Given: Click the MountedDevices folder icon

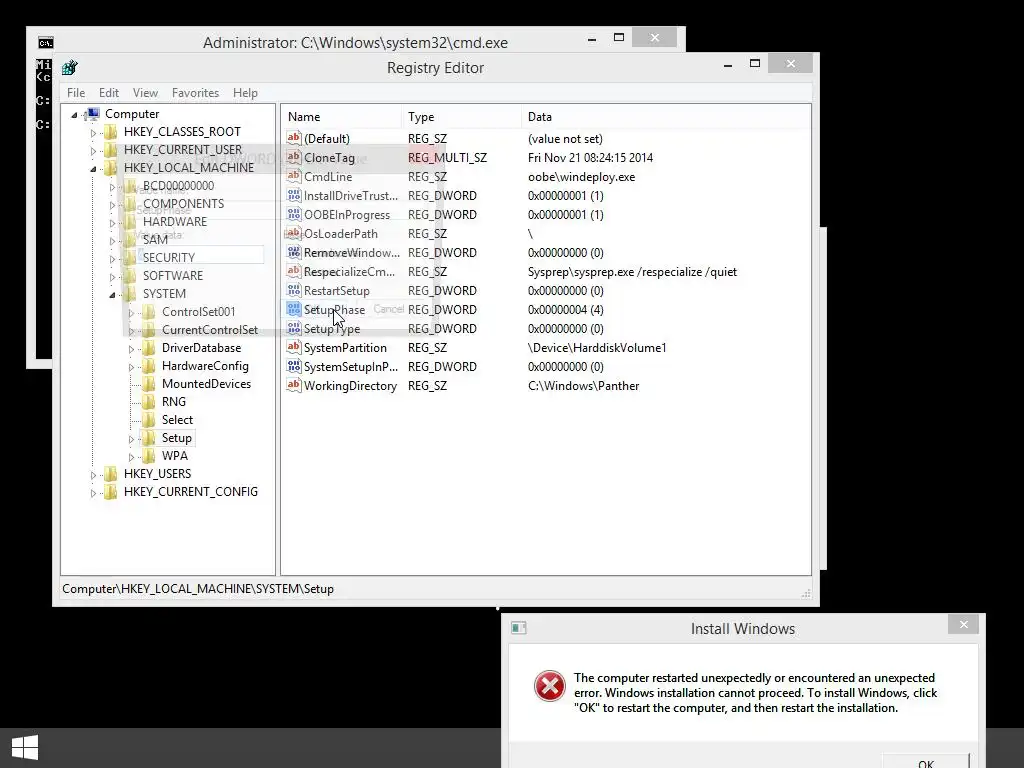Looking at the screenshot, I should click(149, 384).
